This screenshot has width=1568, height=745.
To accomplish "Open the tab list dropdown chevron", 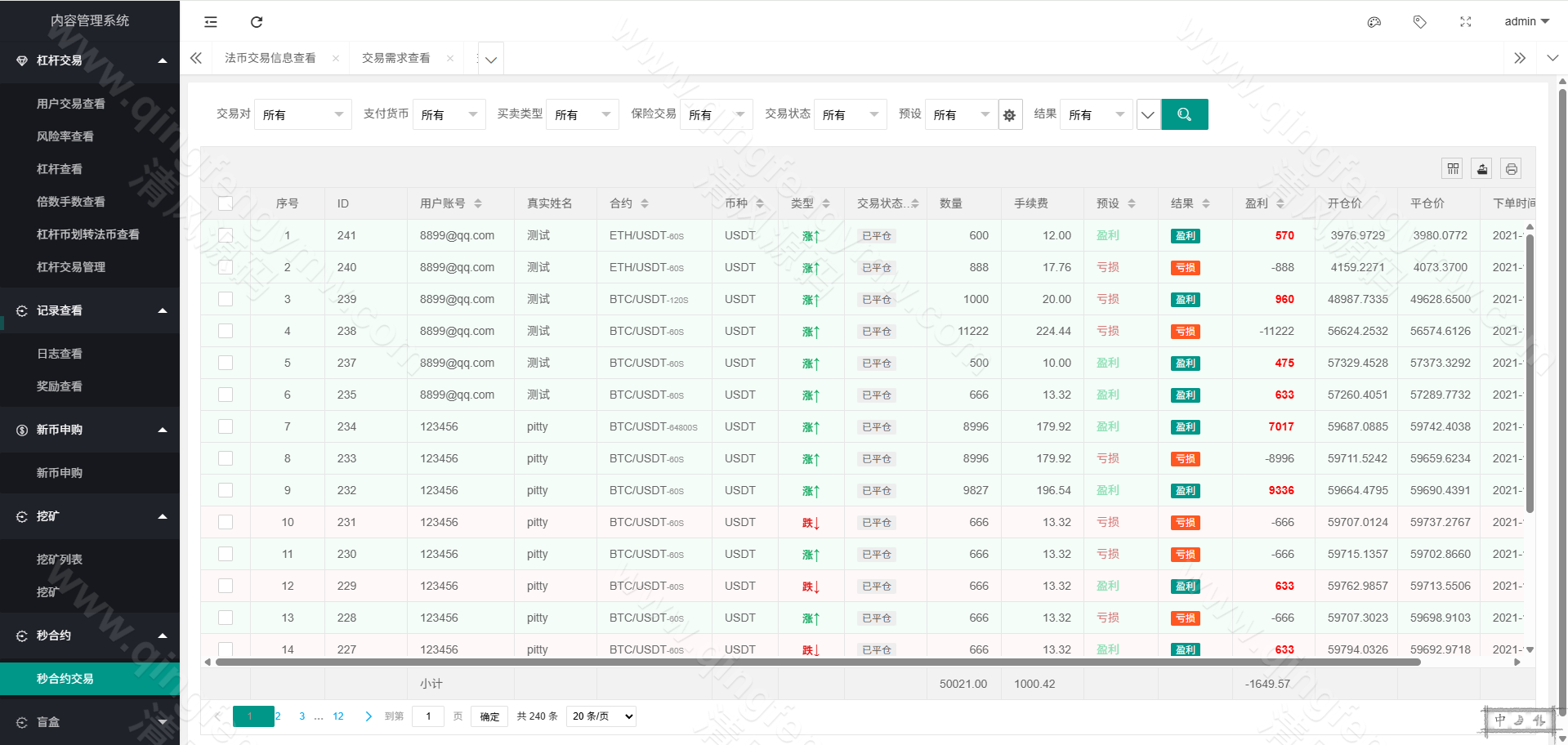I will click(491, 59).
